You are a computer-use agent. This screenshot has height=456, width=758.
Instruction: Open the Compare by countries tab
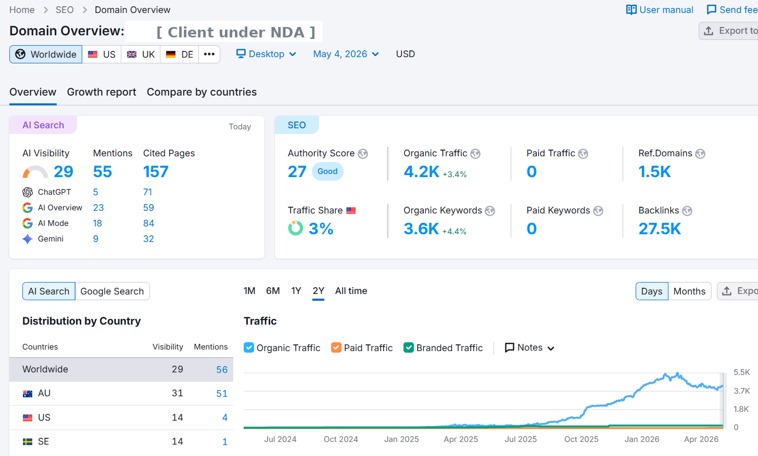click(x=202, y=92)
